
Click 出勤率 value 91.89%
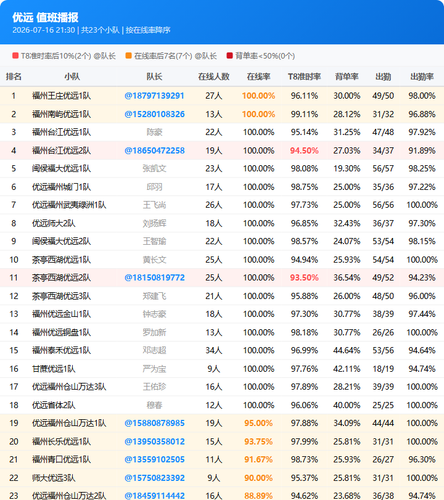pyautogui.click(x=422, y=151)
